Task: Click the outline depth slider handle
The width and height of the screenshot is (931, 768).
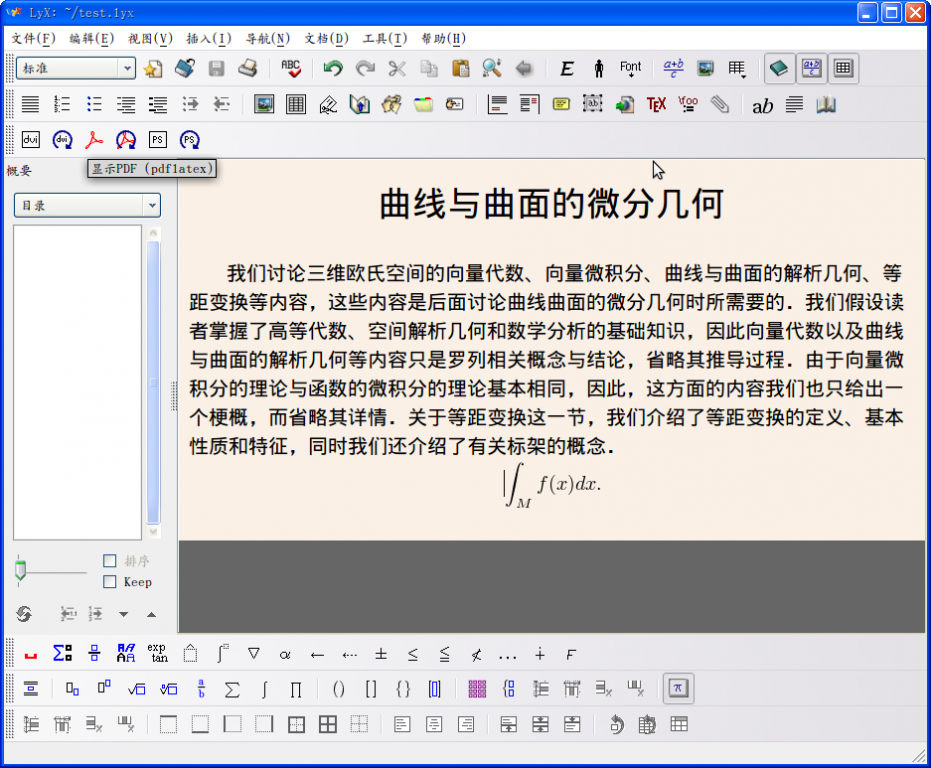Action: 20,572
